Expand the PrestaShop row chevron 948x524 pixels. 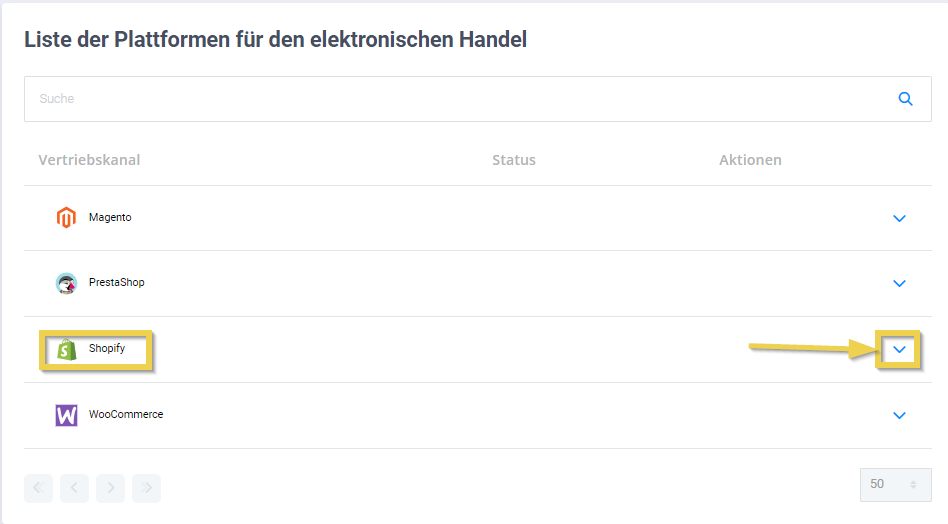[x=899, y=283]
